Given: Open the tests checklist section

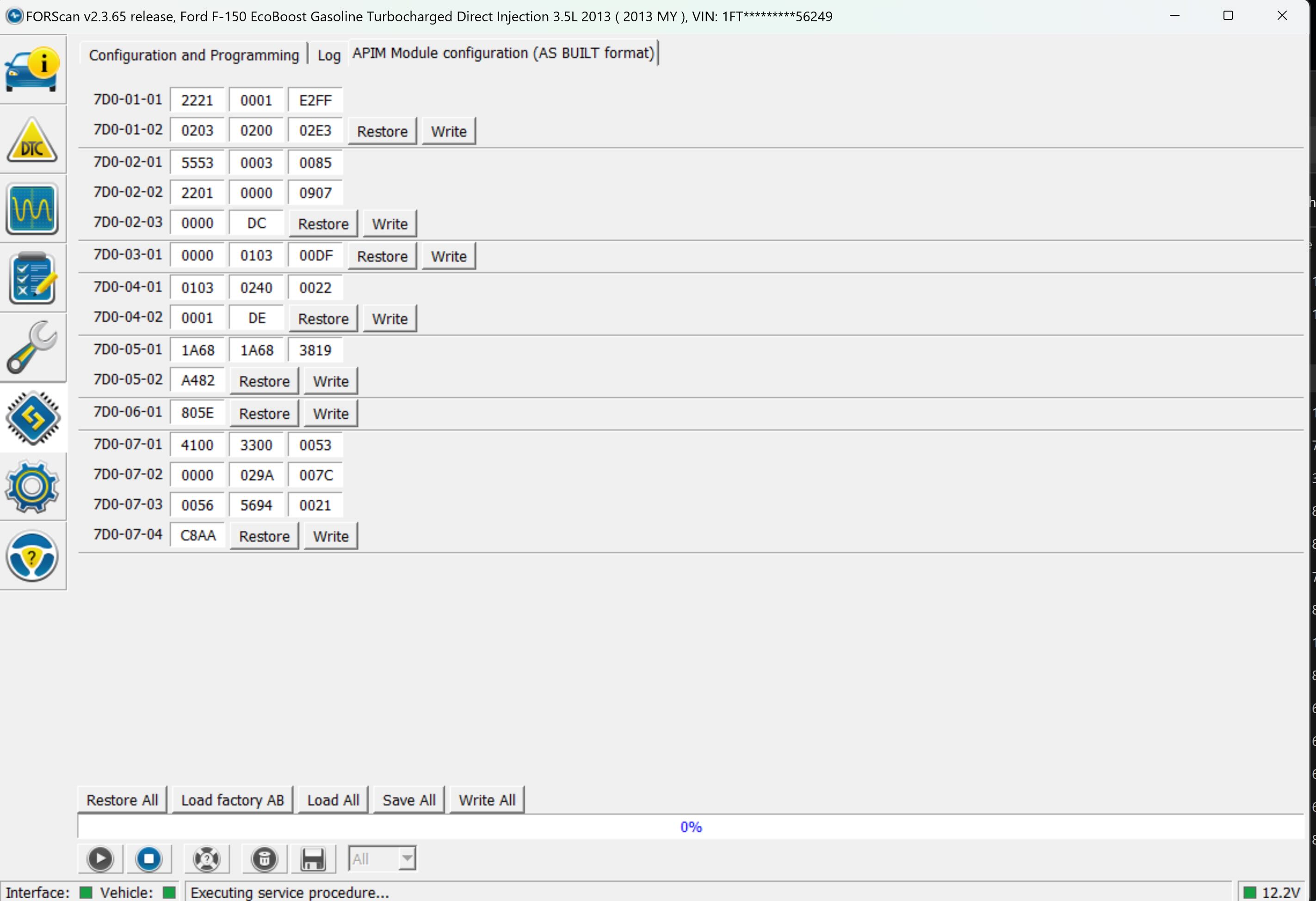Looking at the screenshot, I should [32, 278].
